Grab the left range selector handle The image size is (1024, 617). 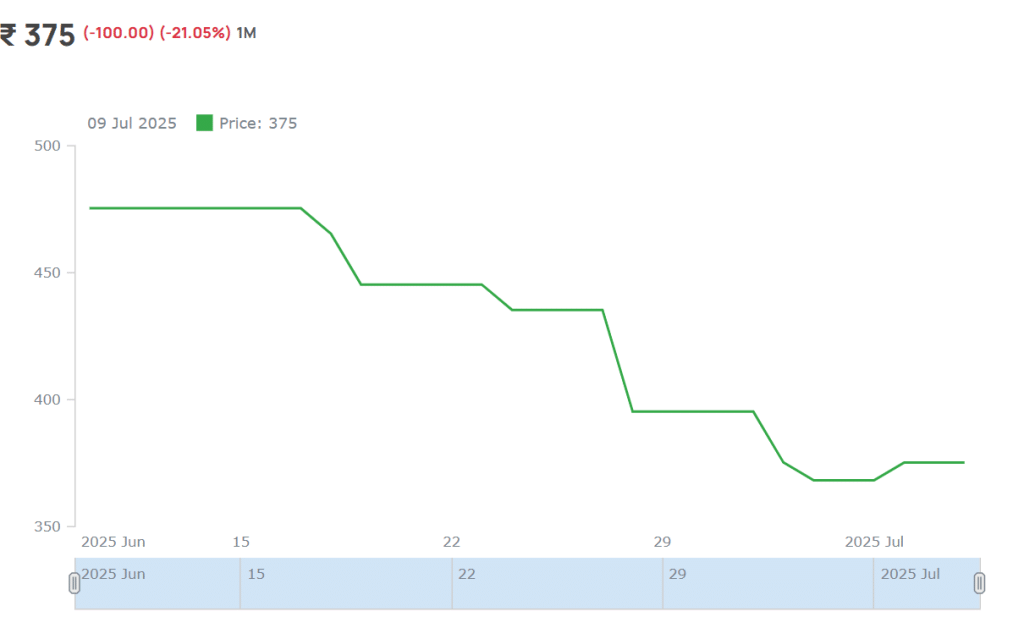(74, 583)
